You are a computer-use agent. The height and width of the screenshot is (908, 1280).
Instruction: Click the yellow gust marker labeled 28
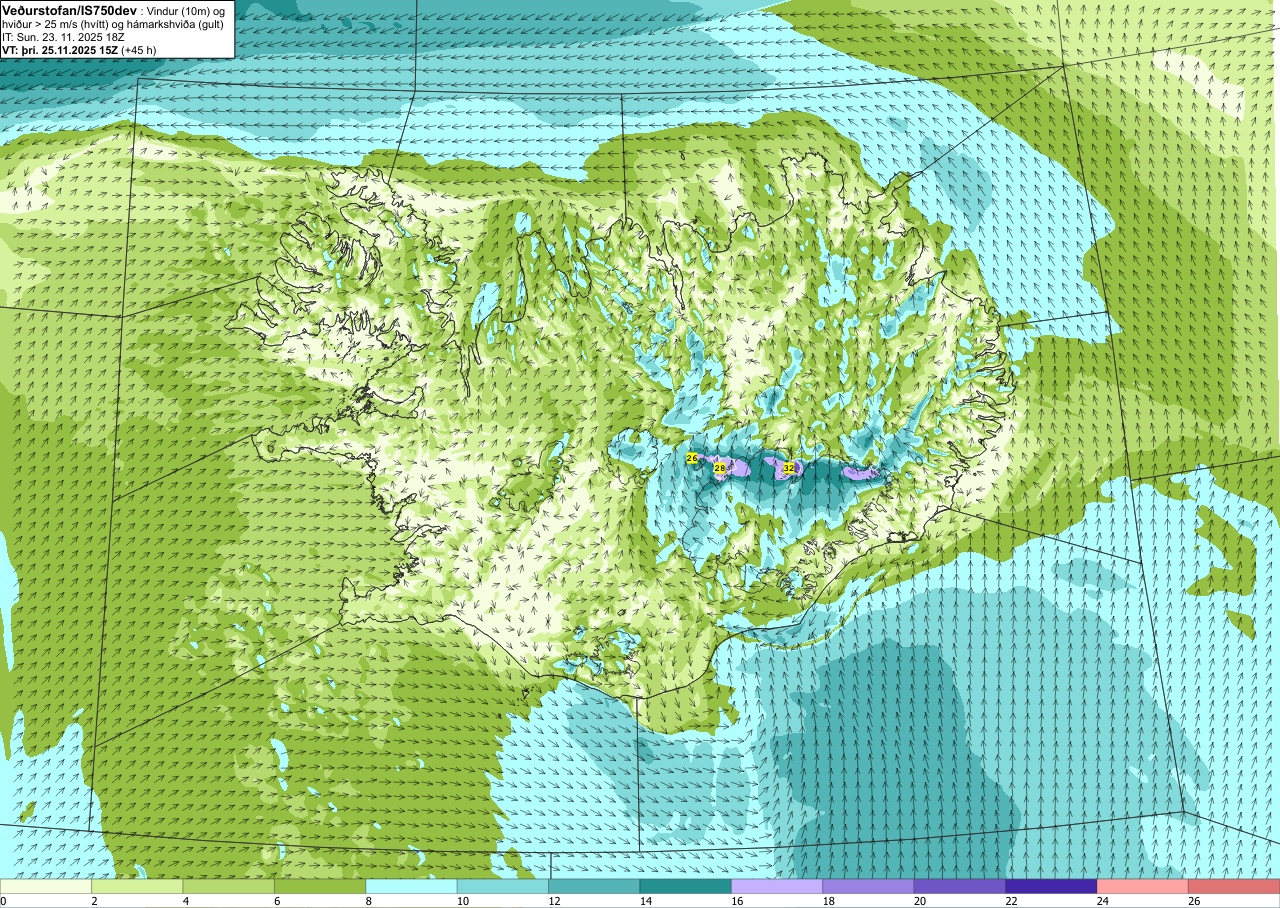click(x=720, y=468)
